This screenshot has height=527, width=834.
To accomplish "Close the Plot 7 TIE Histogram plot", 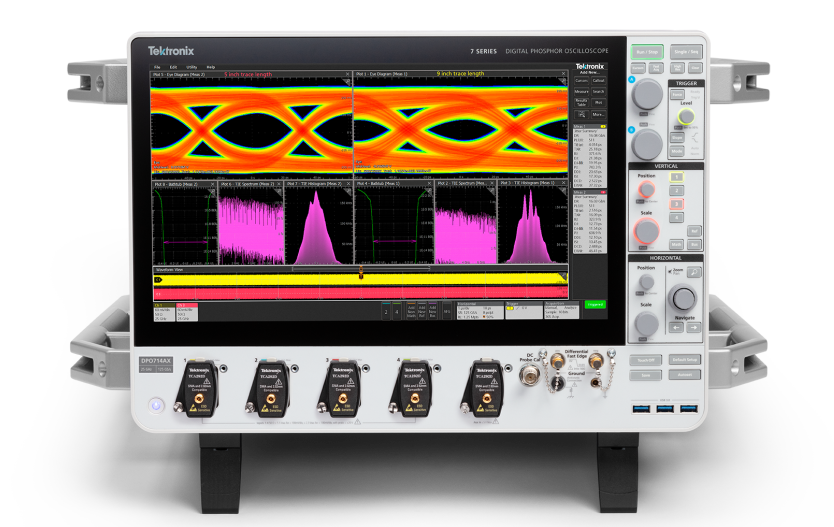I will coord(349,184).
